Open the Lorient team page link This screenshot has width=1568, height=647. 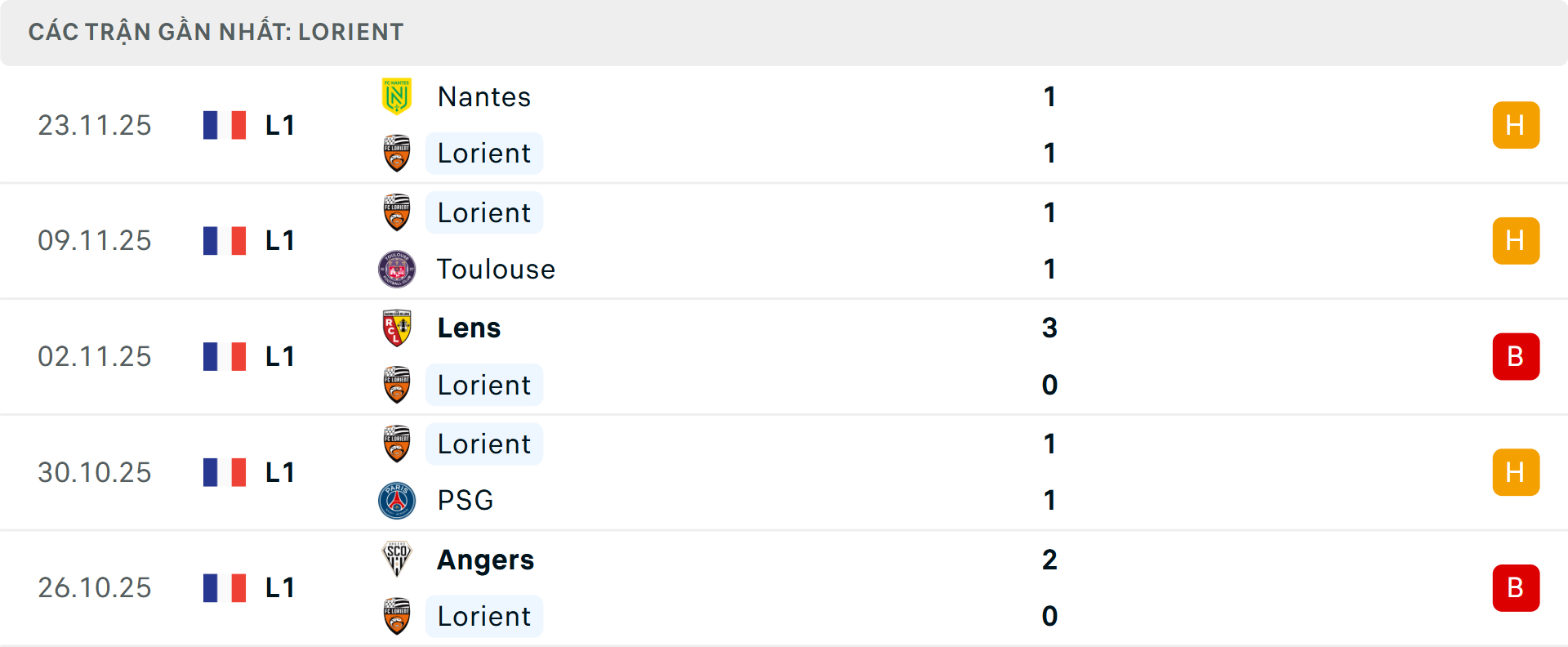483,154
